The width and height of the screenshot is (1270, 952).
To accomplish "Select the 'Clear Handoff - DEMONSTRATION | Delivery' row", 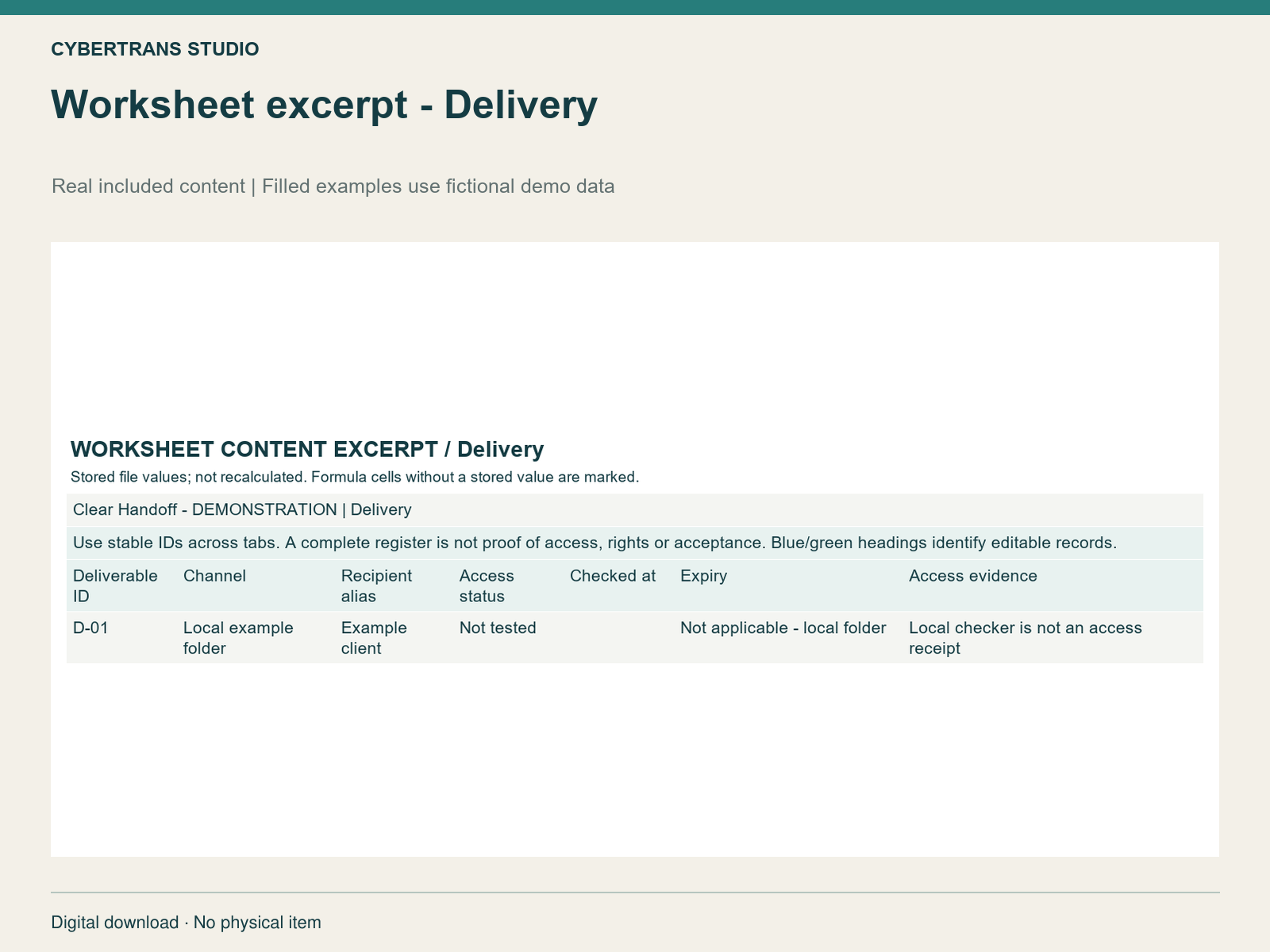I will point(635,510).
